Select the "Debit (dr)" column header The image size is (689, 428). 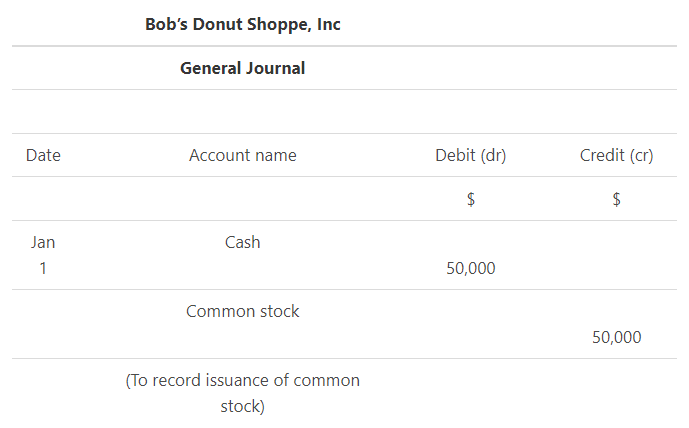470,155
